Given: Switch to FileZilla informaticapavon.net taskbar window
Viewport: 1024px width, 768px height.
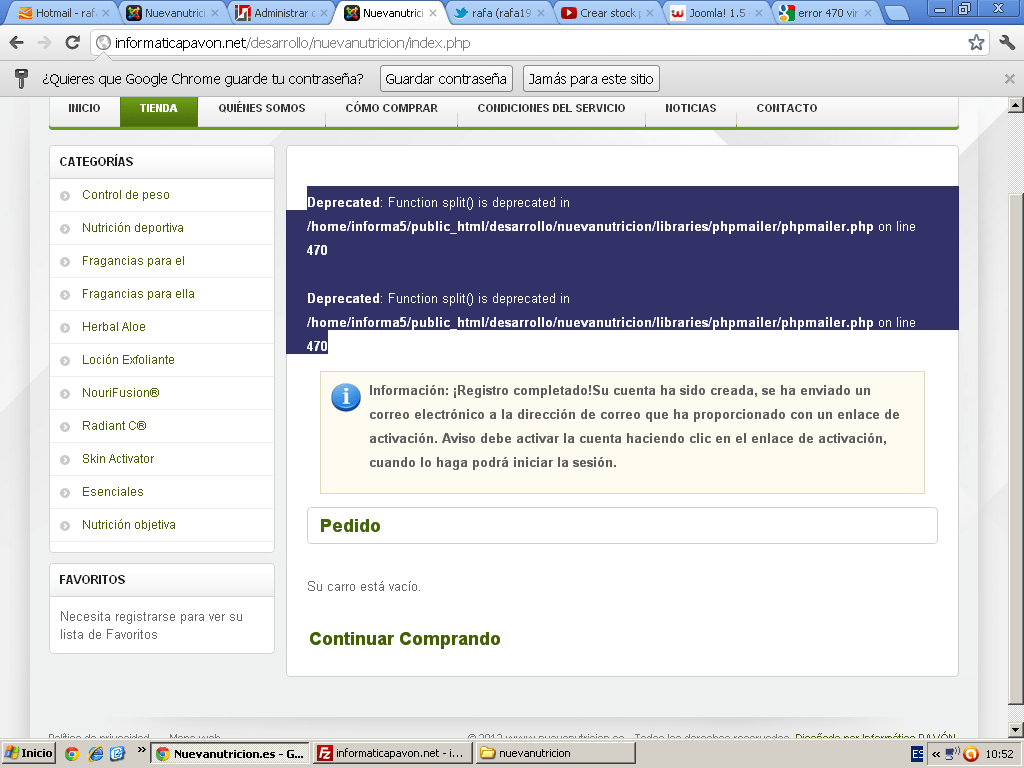Looking at the screenshot, I should 392,754.
